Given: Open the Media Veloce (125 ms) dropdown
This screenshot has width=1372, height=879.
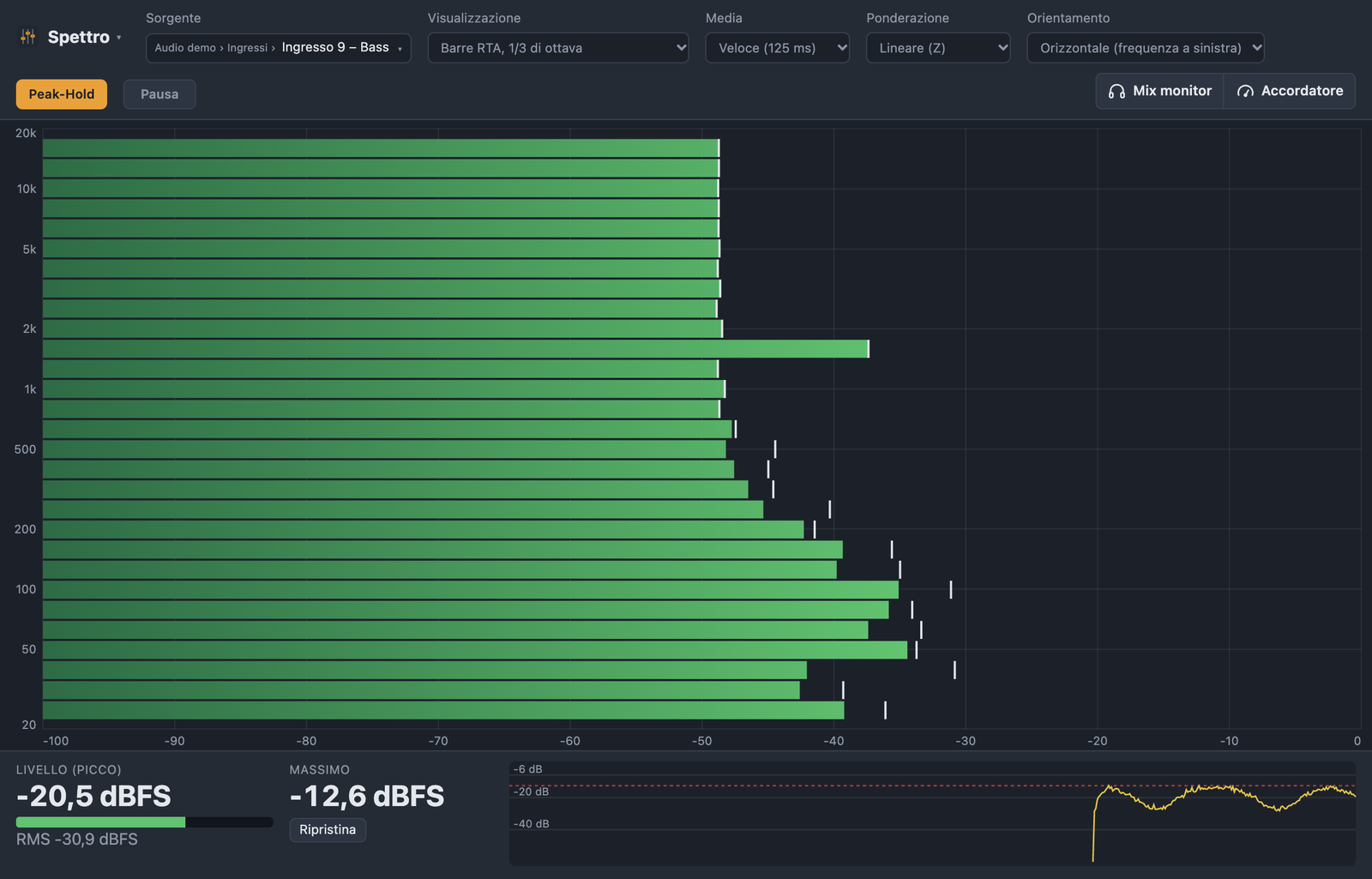Looking at the screenshot, I should pyautogui.click(x=778, y=48).
